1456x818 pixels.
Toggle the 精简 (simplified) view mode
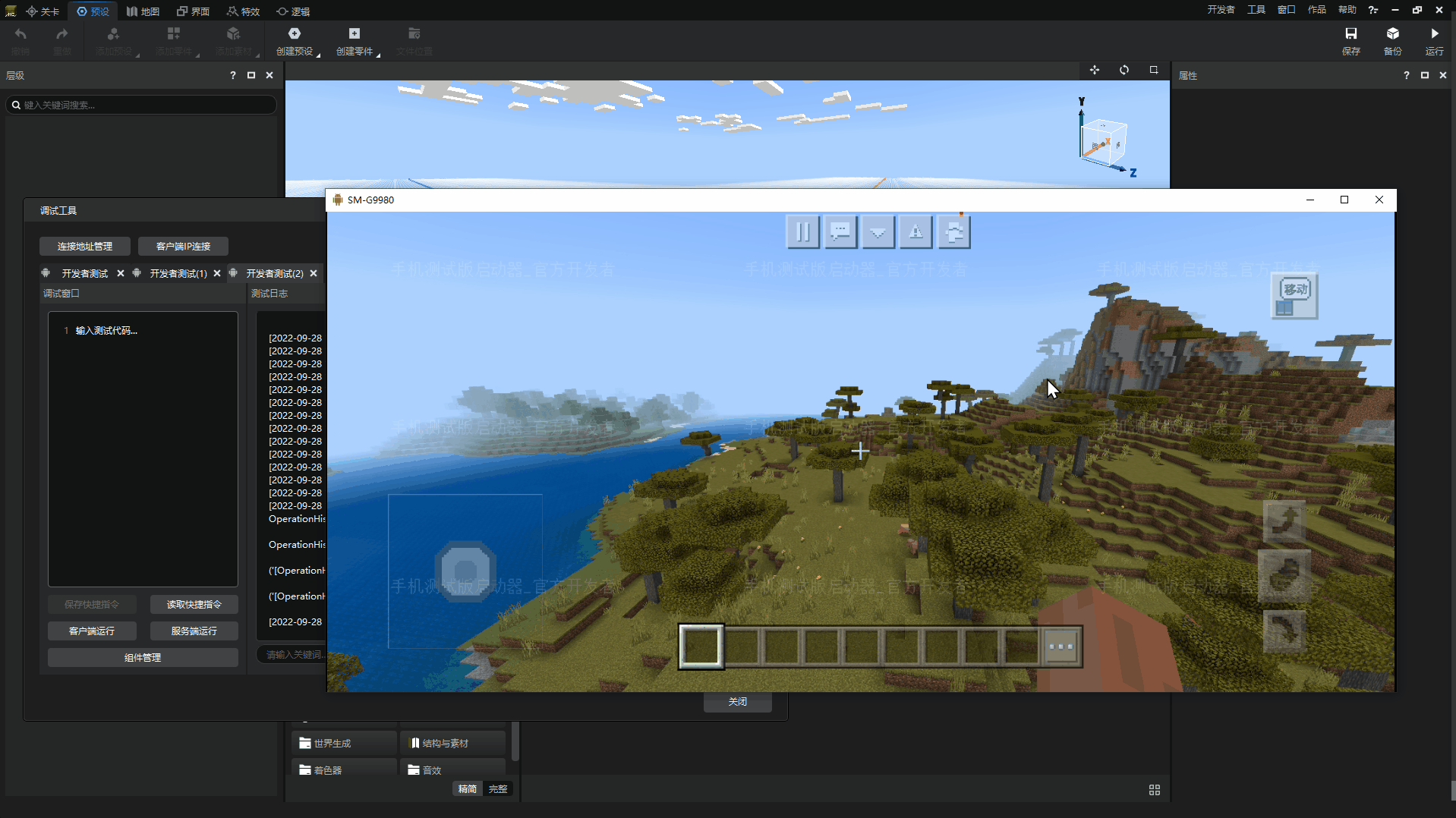point(468,789)
